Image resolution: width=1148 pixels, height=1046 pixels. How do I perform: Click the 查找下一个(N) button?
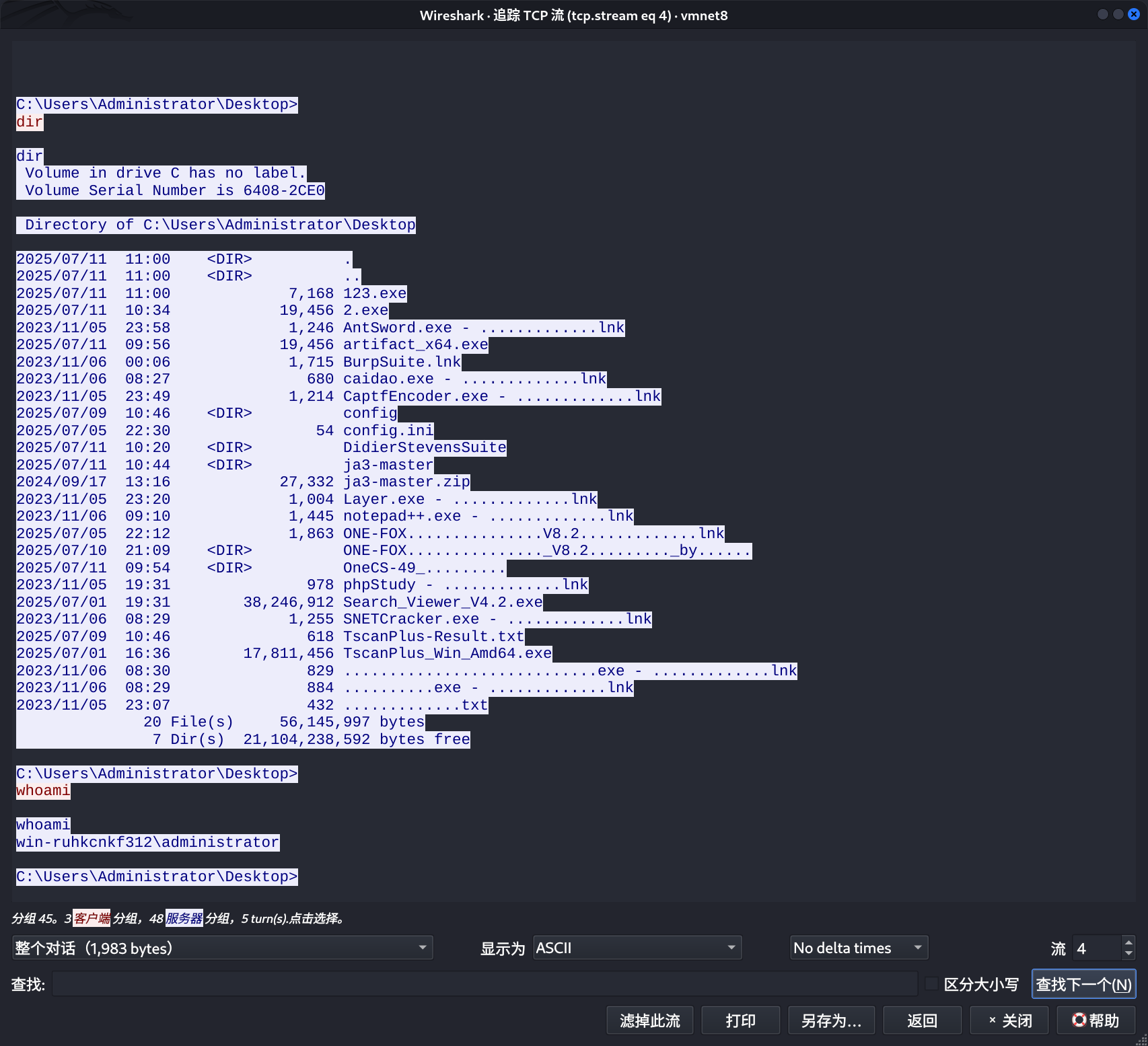1083,984
